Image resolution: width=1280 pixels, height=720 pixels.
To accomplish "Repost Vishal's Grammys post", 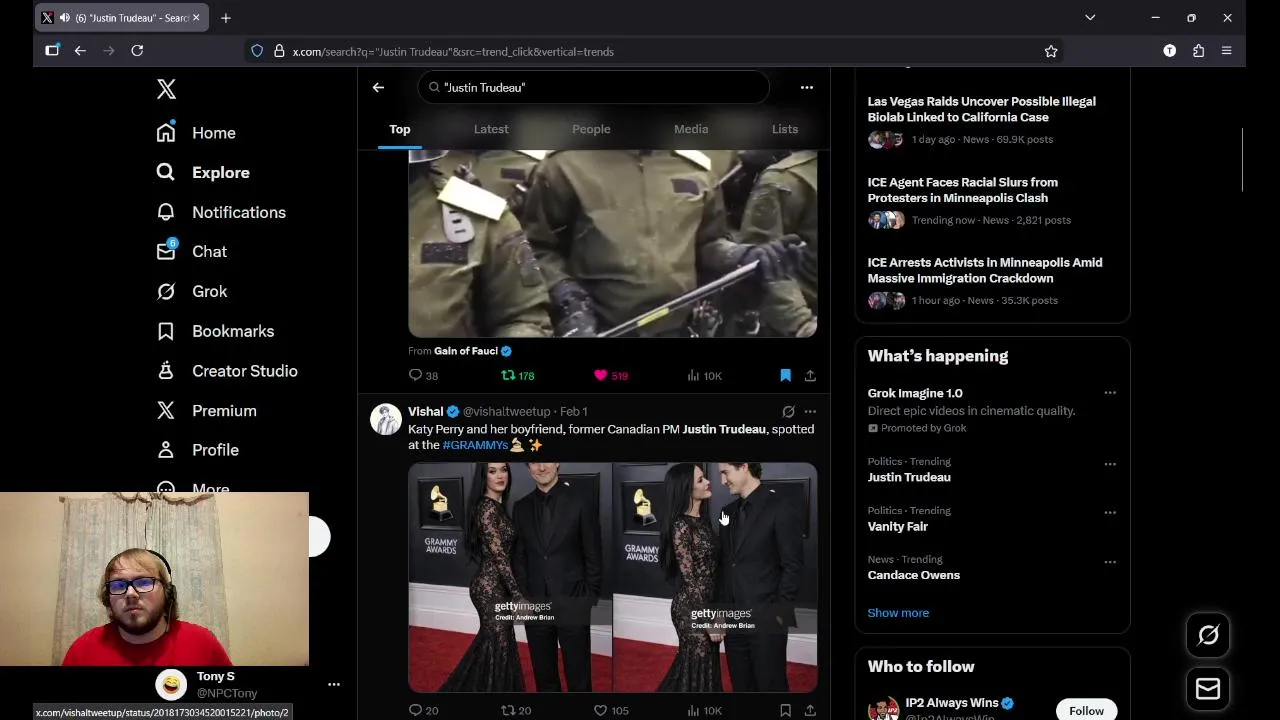I will [x=516, y=711].
